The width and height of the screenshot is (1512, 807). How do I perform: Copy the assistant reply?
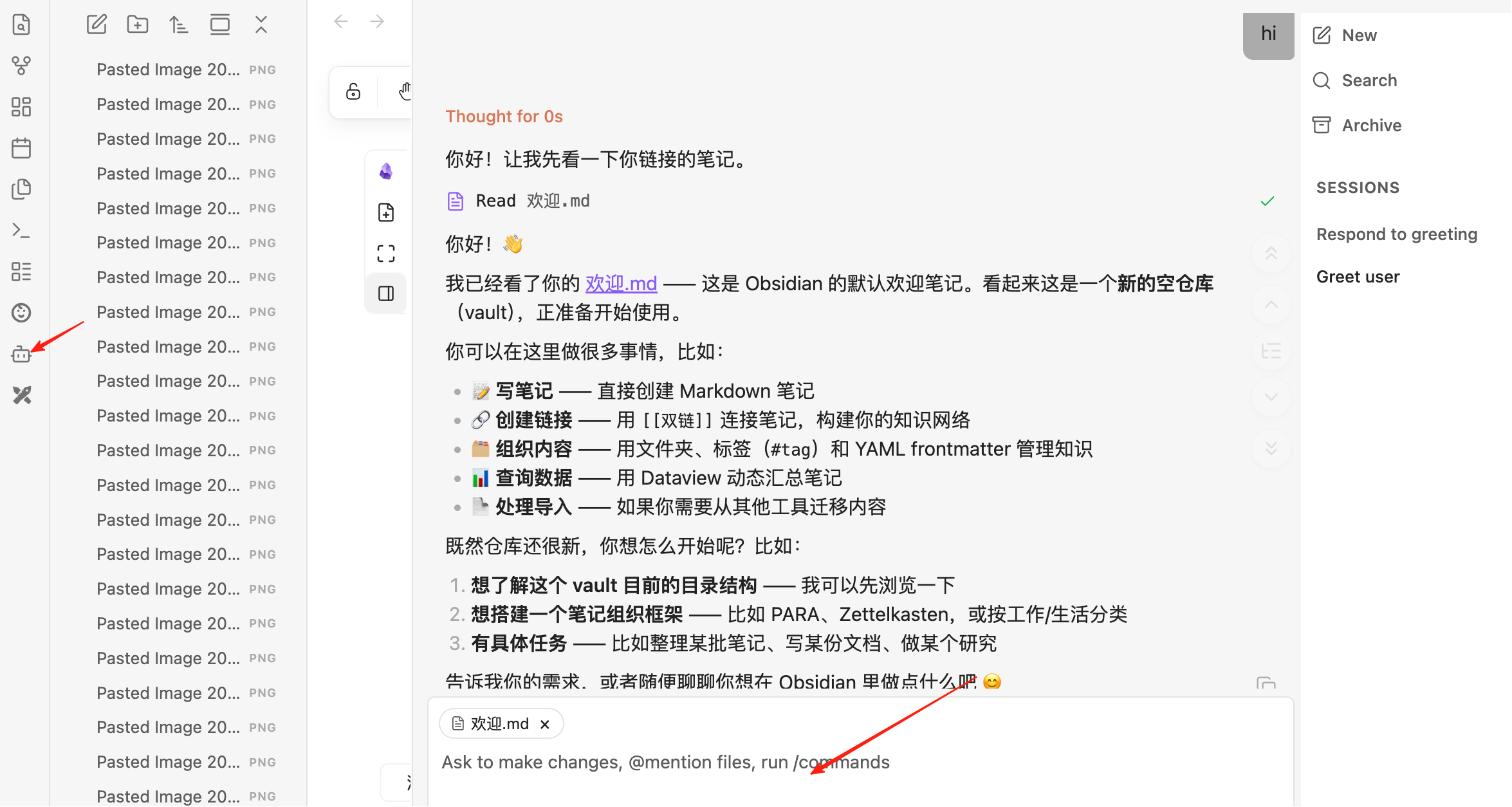1266,683
